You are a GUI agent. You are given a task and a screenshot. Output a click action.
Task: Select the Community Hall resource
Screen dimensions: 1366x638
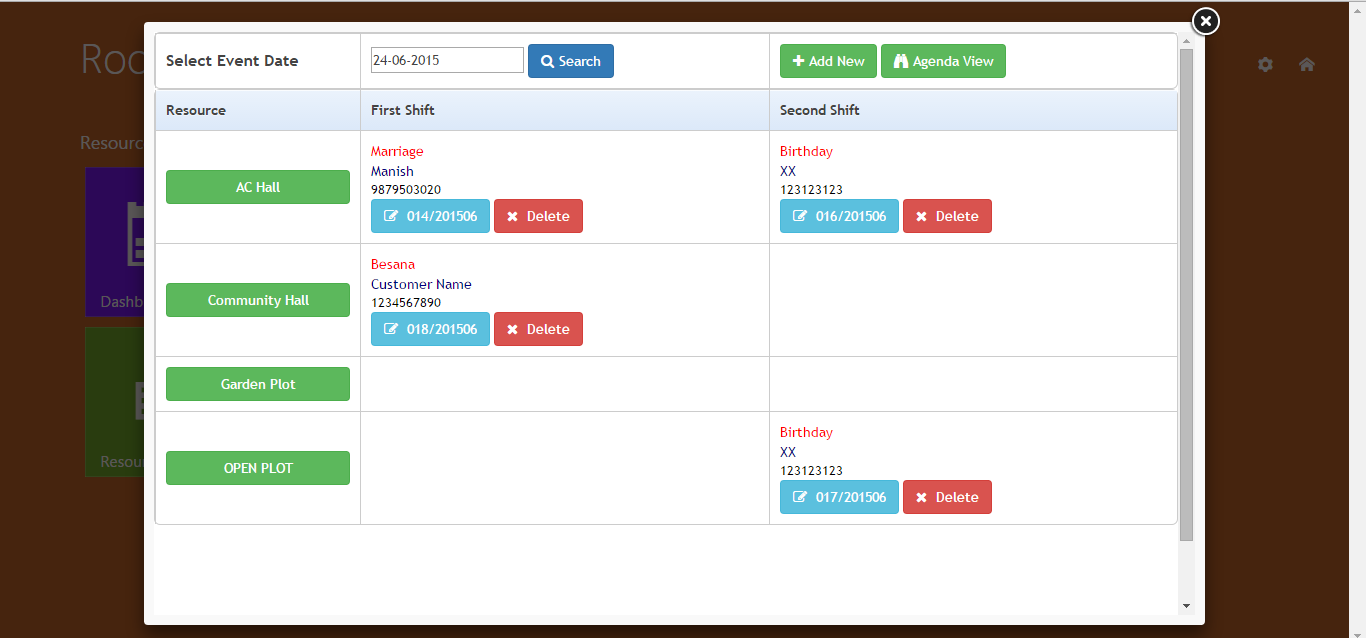pos(258,300)
